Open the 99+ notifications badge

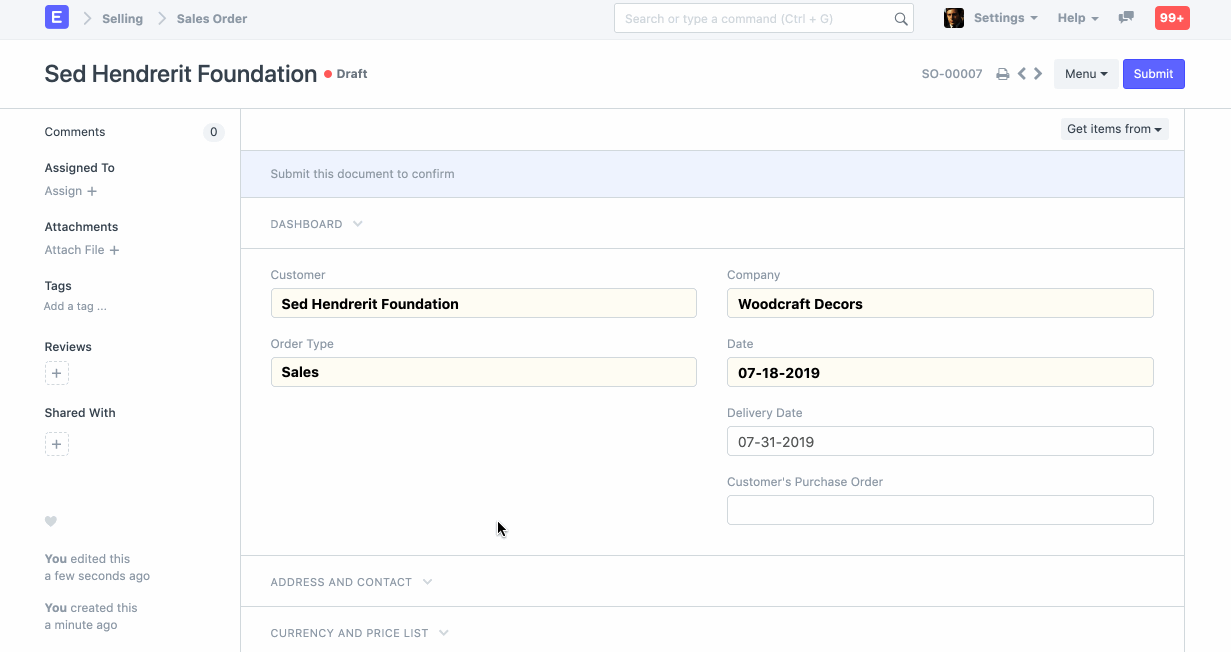coord(1172,18)
